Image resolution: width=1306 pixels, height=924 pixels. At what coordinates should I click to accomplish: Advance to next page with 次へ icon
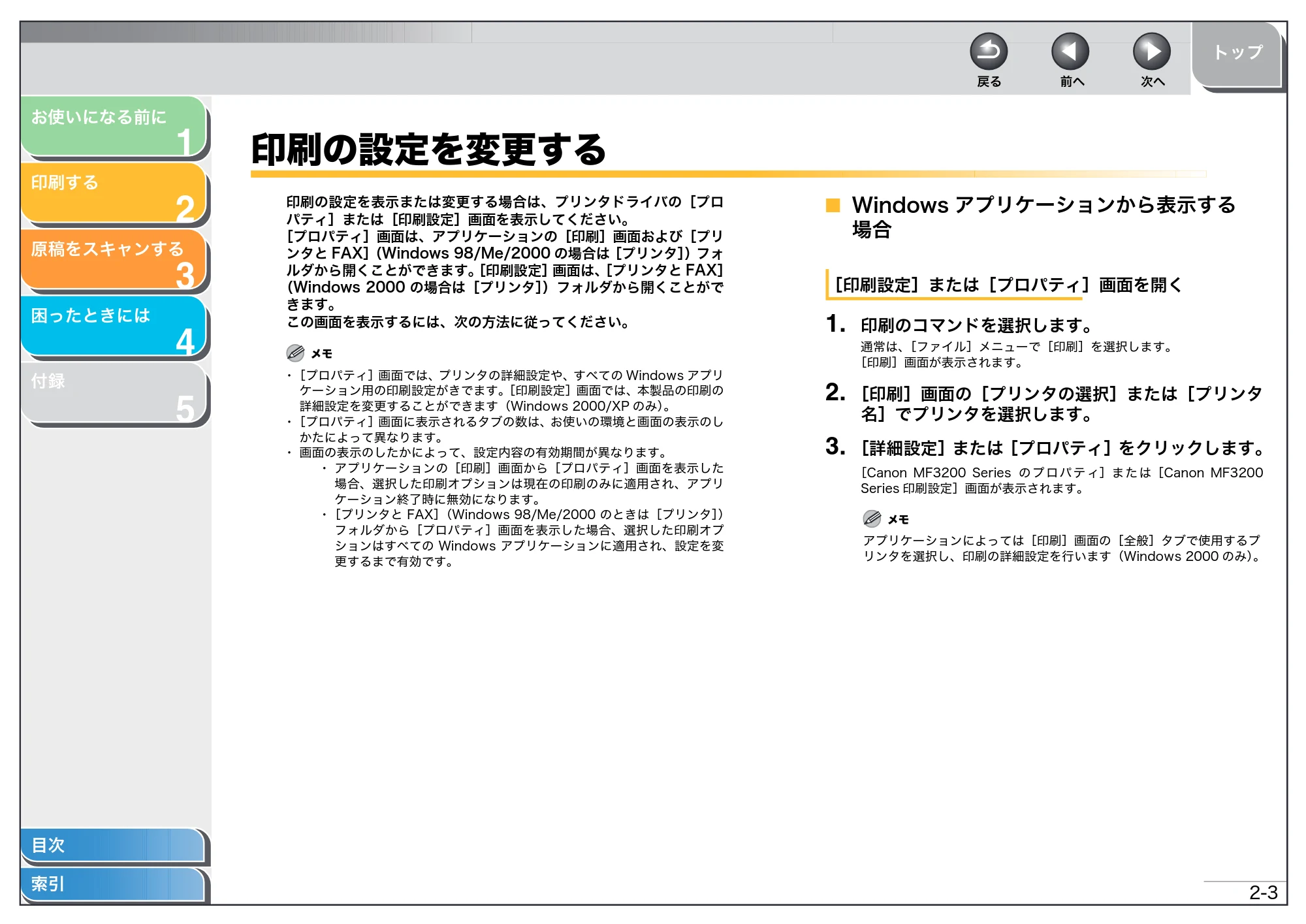1152,52
